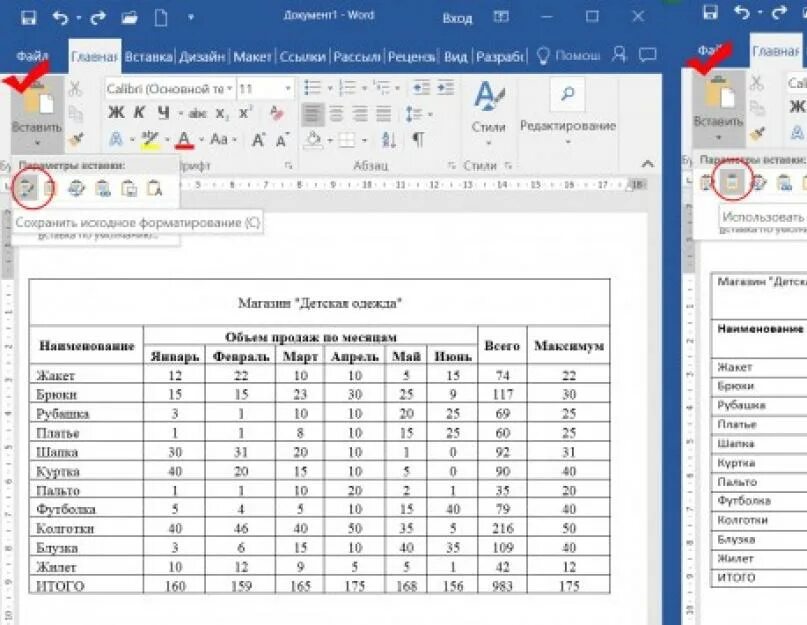
Task: Apply red font color A button
Action: [185, 140]
